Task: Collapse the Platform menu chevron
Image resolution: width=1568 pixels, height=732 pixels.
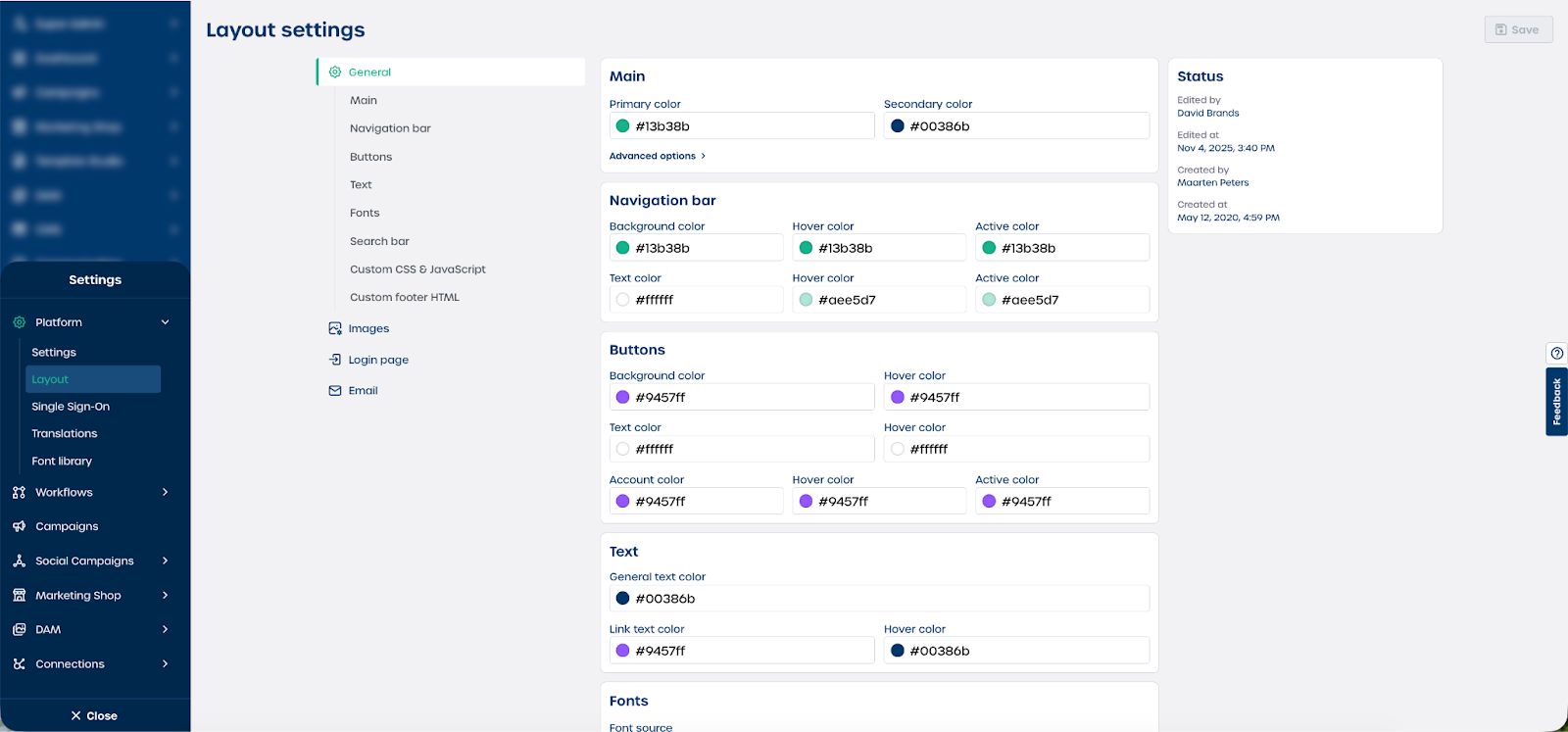Action: coord(165,322)
